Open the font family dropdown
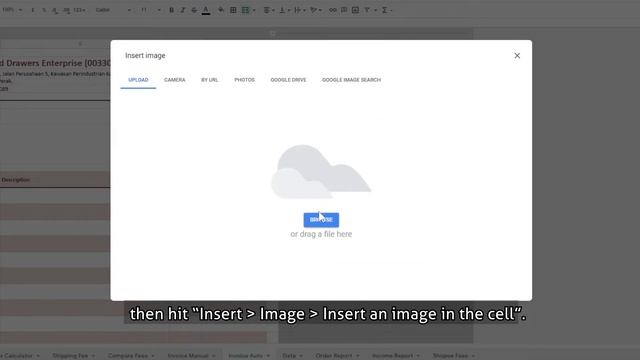The height and width of the screenshot is (360, 640). [113, 10]
